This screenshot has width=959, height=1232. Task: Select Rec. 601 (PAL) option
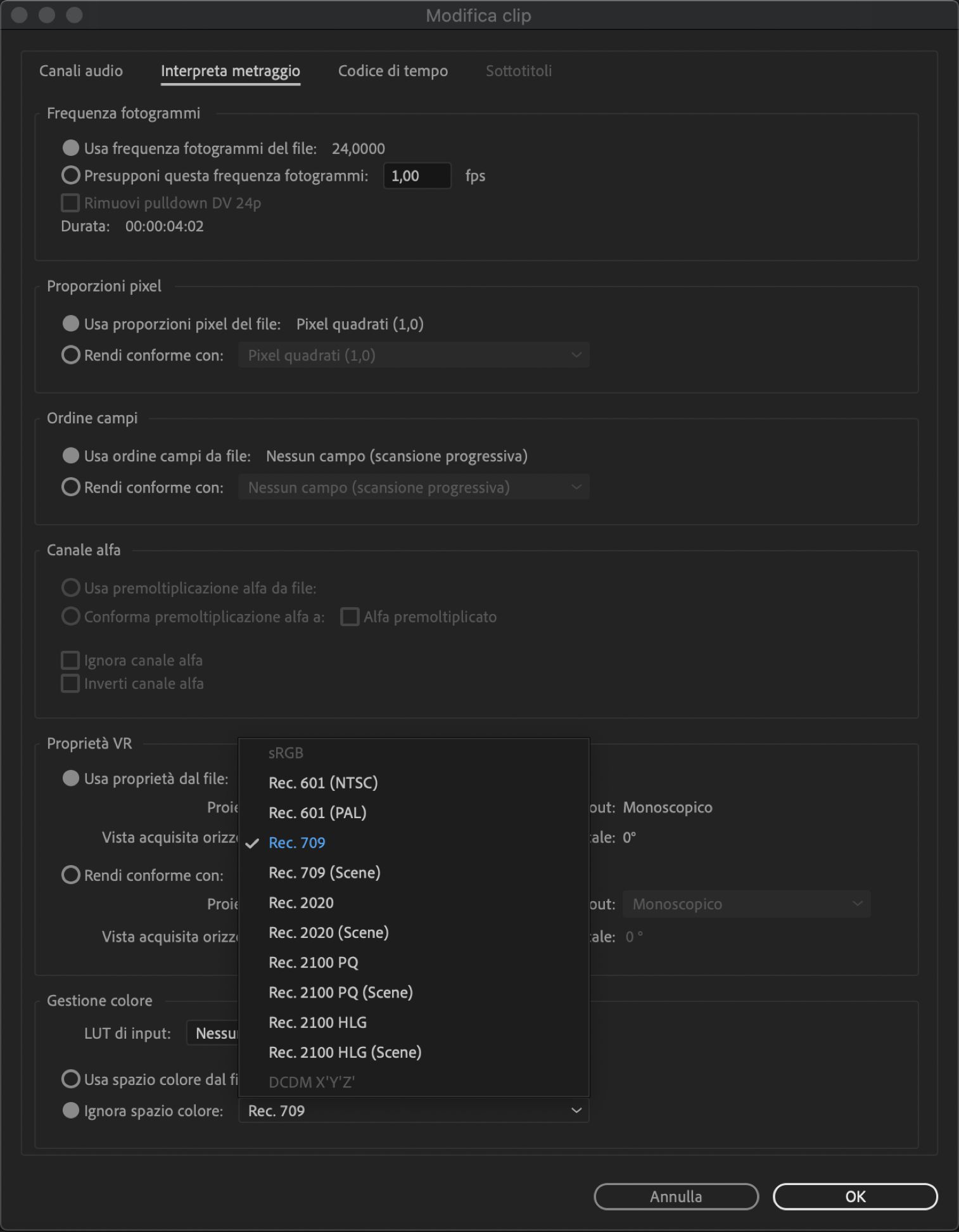coord(317,812)
